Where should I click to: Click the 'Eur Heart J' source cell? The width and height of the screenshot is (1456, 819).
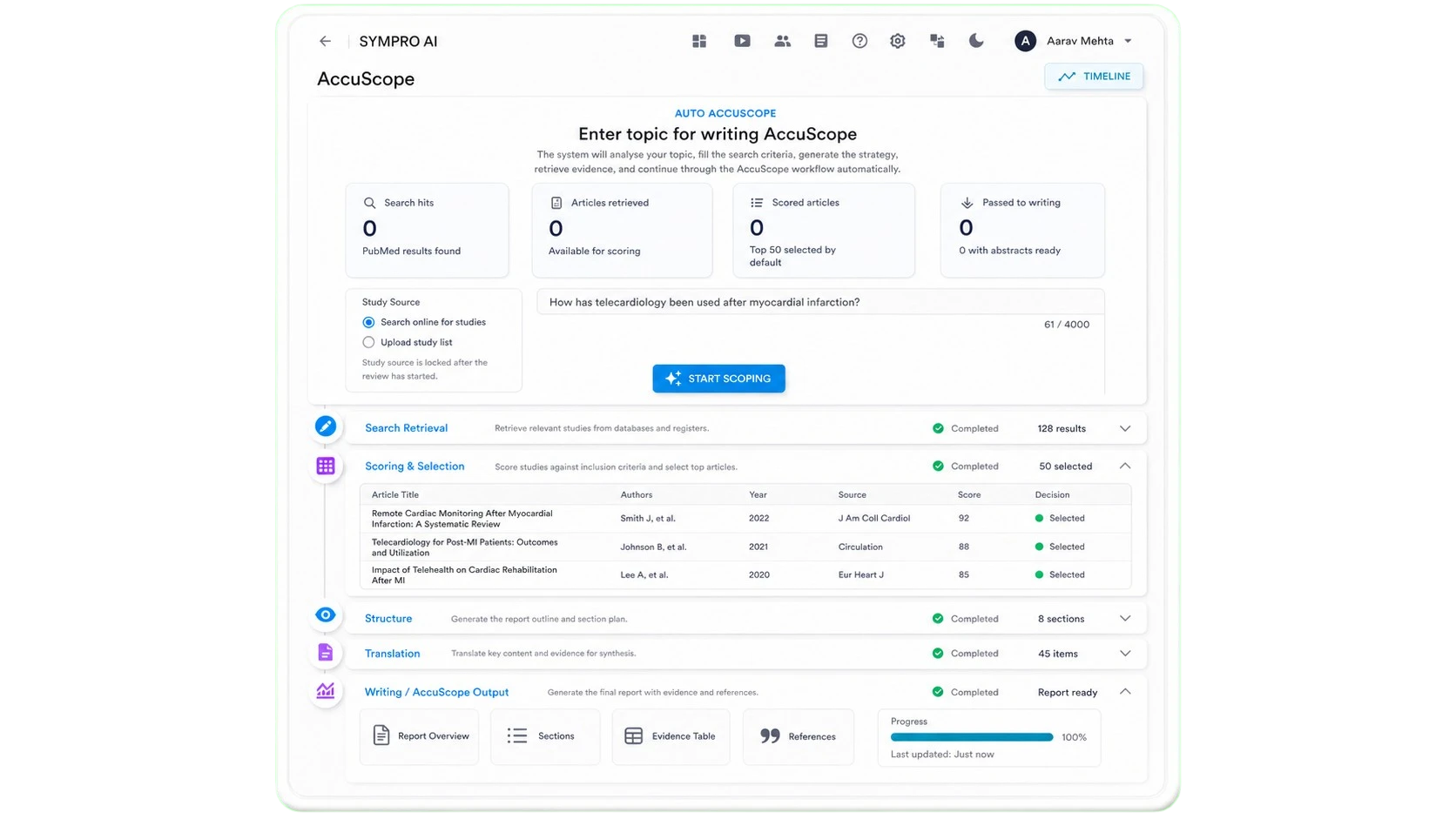861,574
